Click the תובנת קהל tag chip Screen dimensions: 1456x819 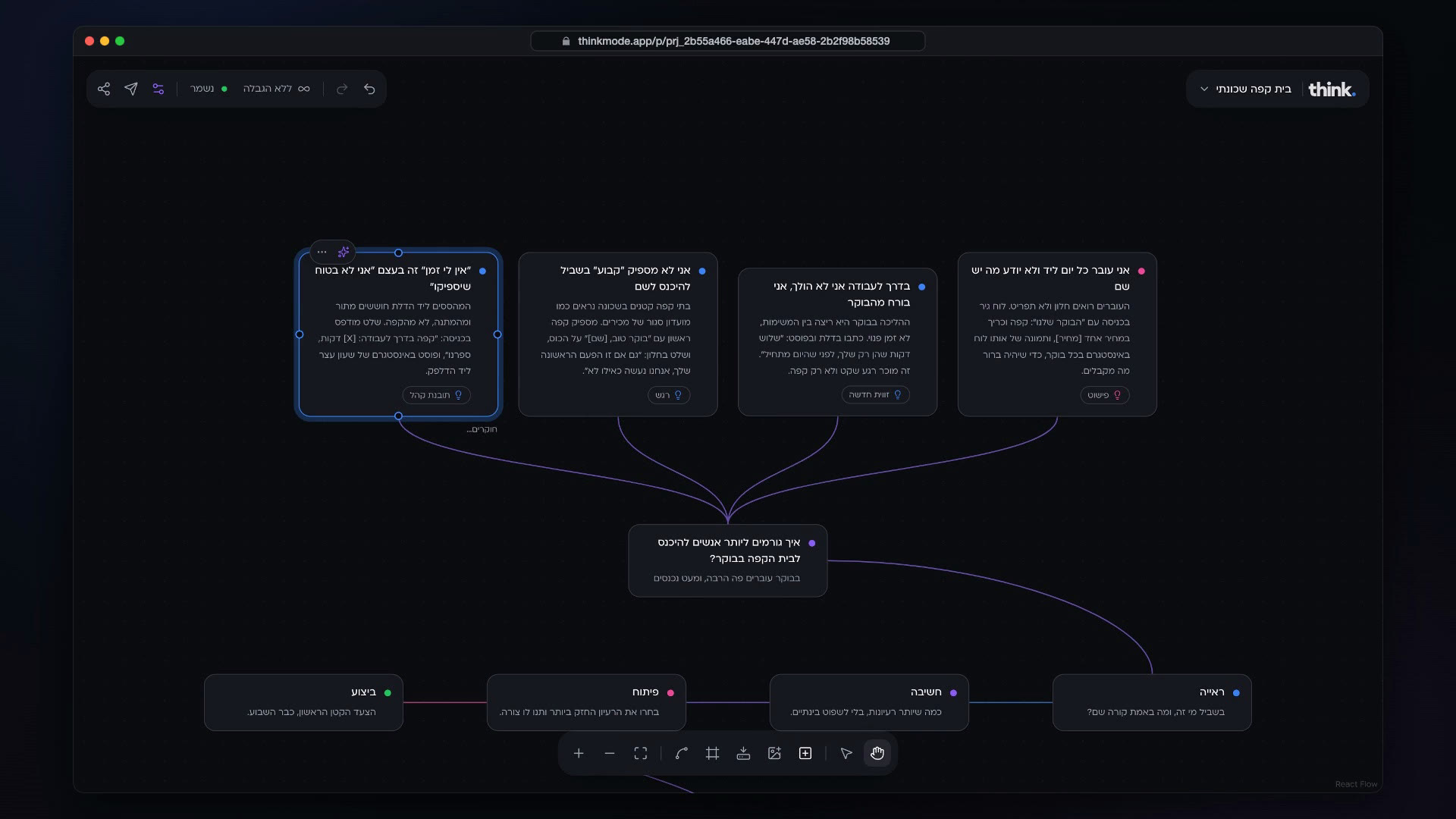[436, 395]
